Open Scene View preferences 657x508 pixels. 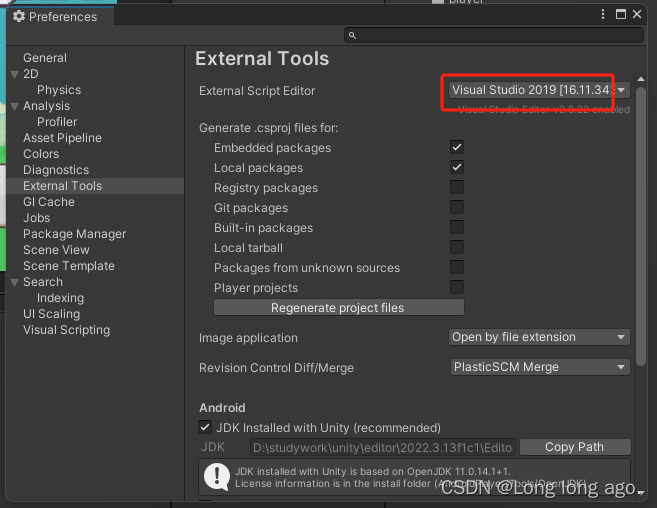[x=56, y=250]
